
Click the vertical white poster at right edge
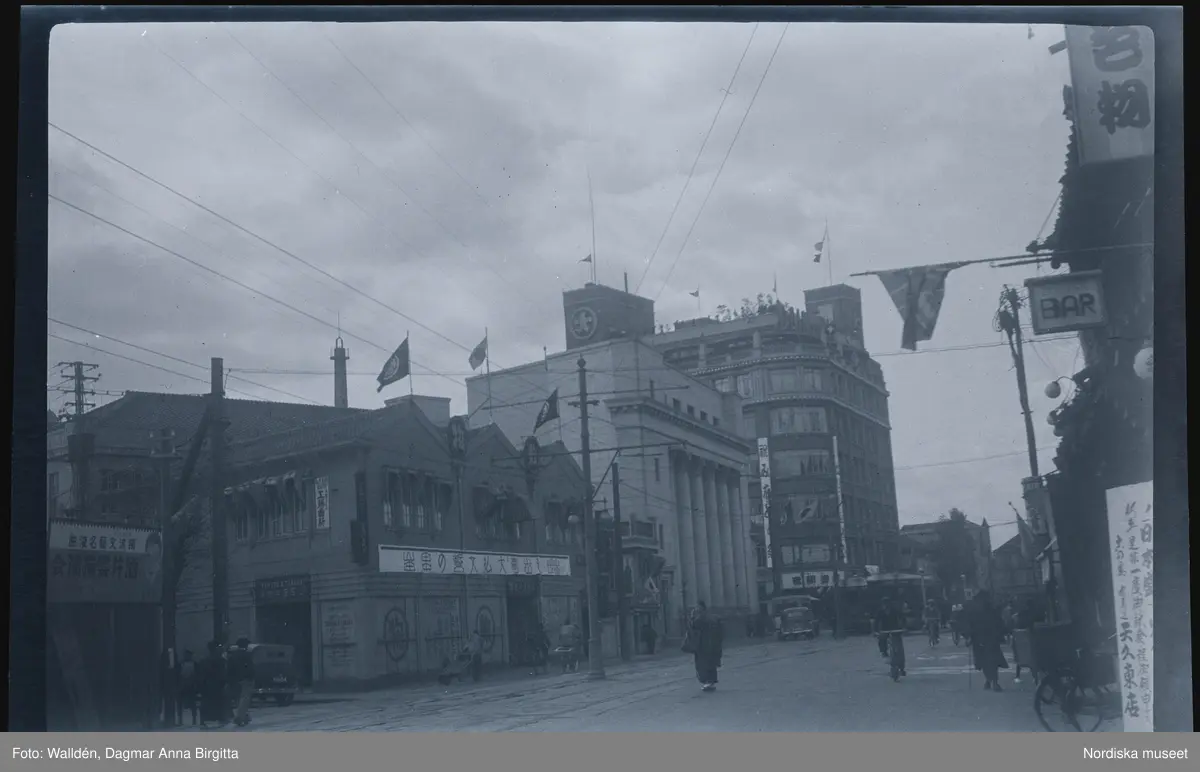(x=1130, y=603)
